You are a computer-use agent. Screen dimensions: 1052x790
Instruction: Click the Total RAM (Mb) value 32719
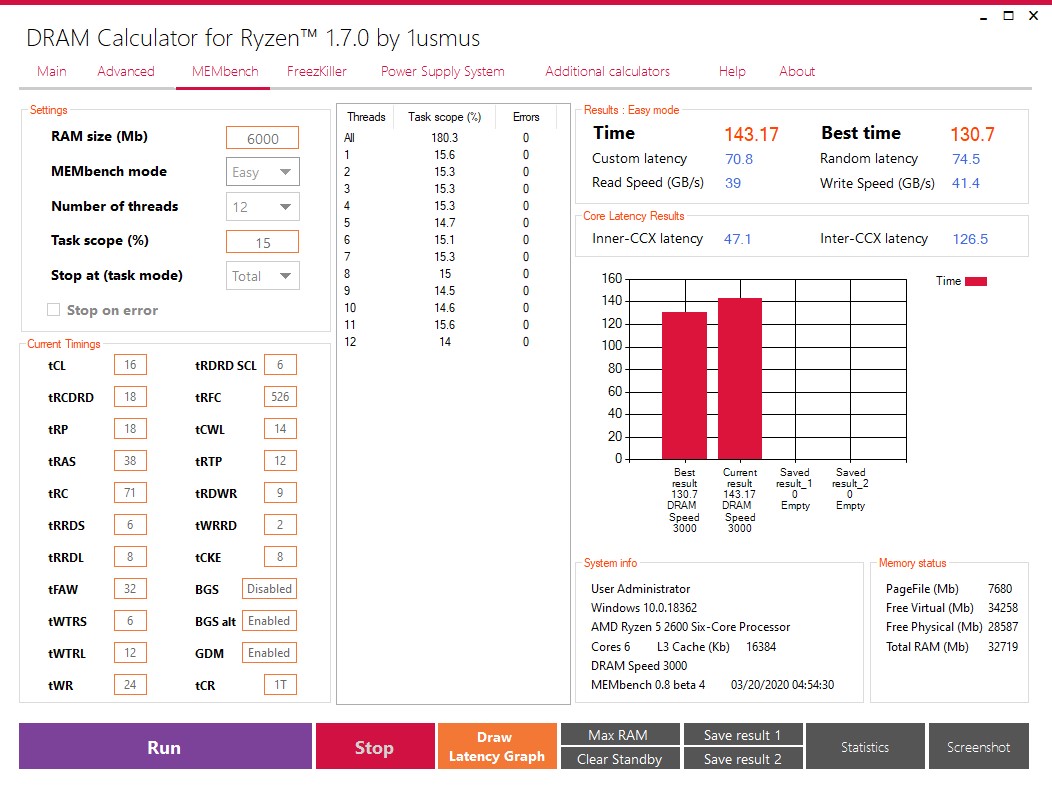click(x=1002, y=647)
